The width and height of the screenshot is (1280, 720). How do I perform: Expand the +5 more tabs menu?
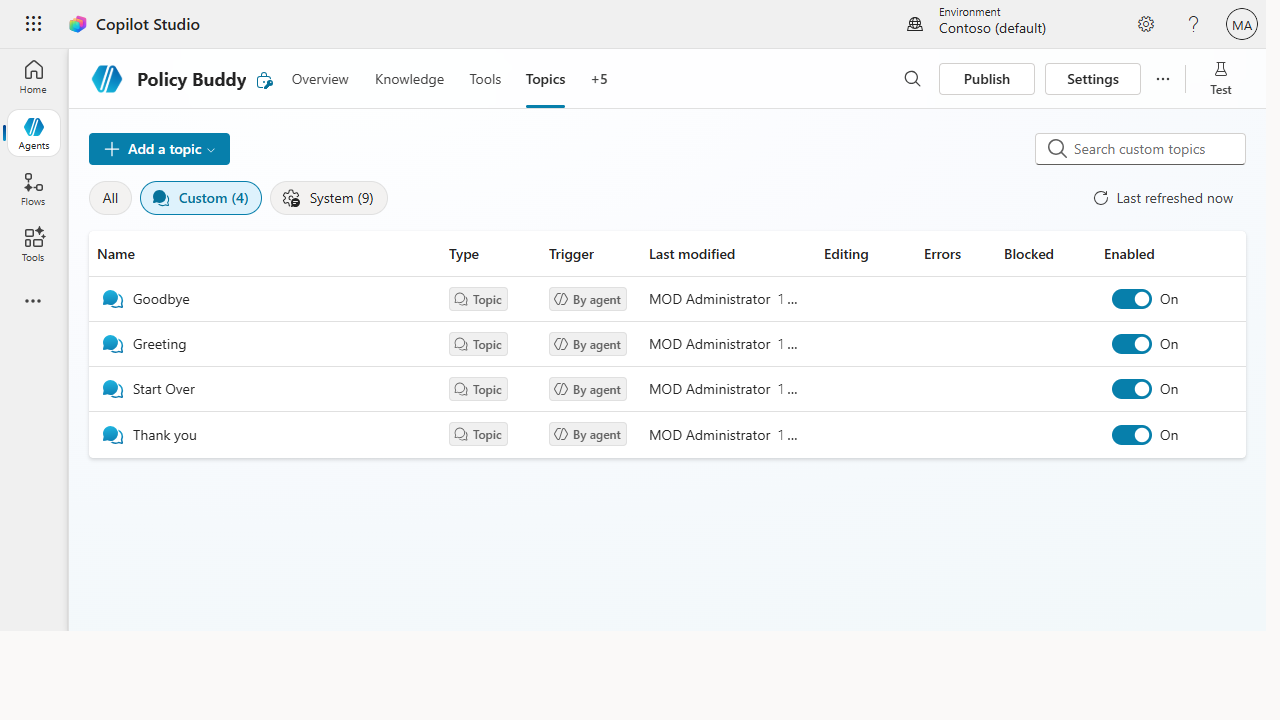click(599, 79)
